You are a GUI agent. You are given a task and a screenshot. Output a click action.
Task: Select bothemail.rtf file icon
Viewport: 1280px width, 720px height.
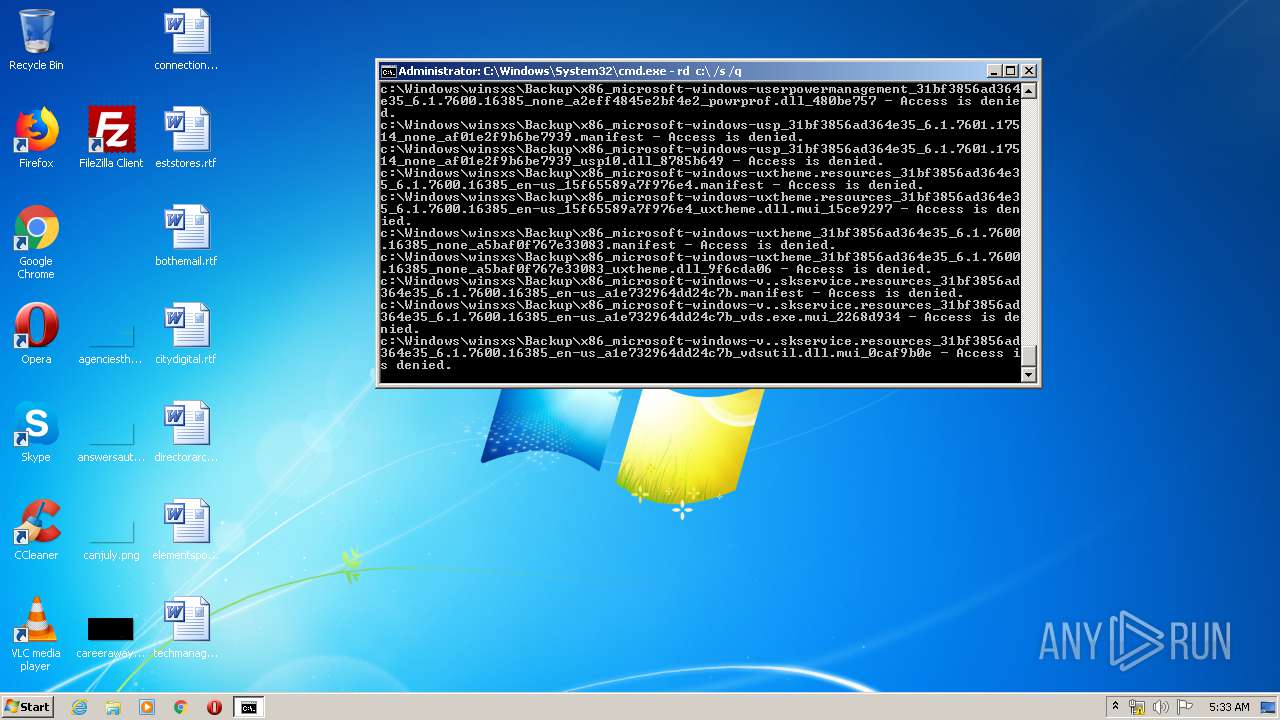(186, 236)
